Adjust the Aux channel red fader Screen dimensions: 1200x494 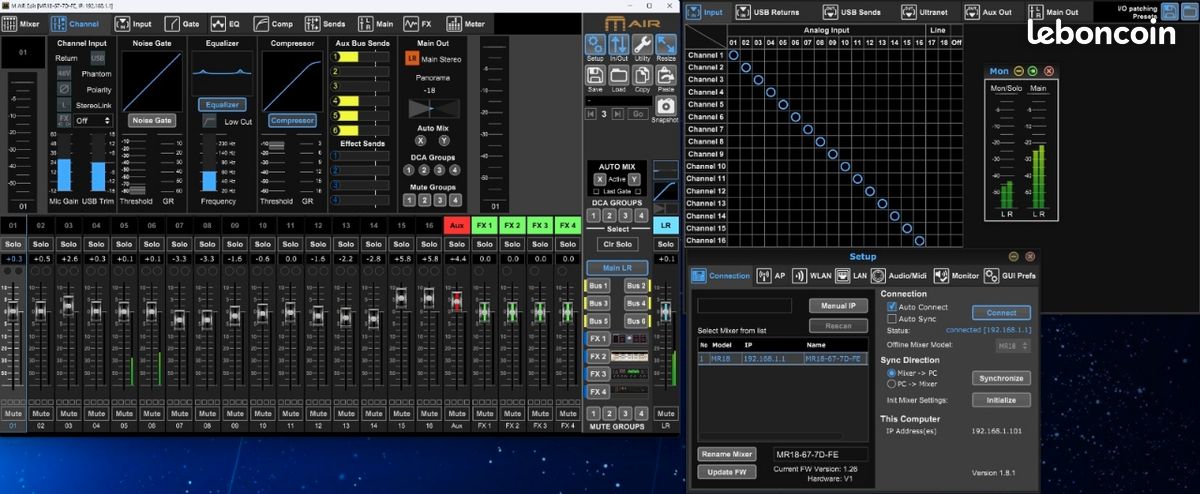pyautogui.click(x=456, y=302)
